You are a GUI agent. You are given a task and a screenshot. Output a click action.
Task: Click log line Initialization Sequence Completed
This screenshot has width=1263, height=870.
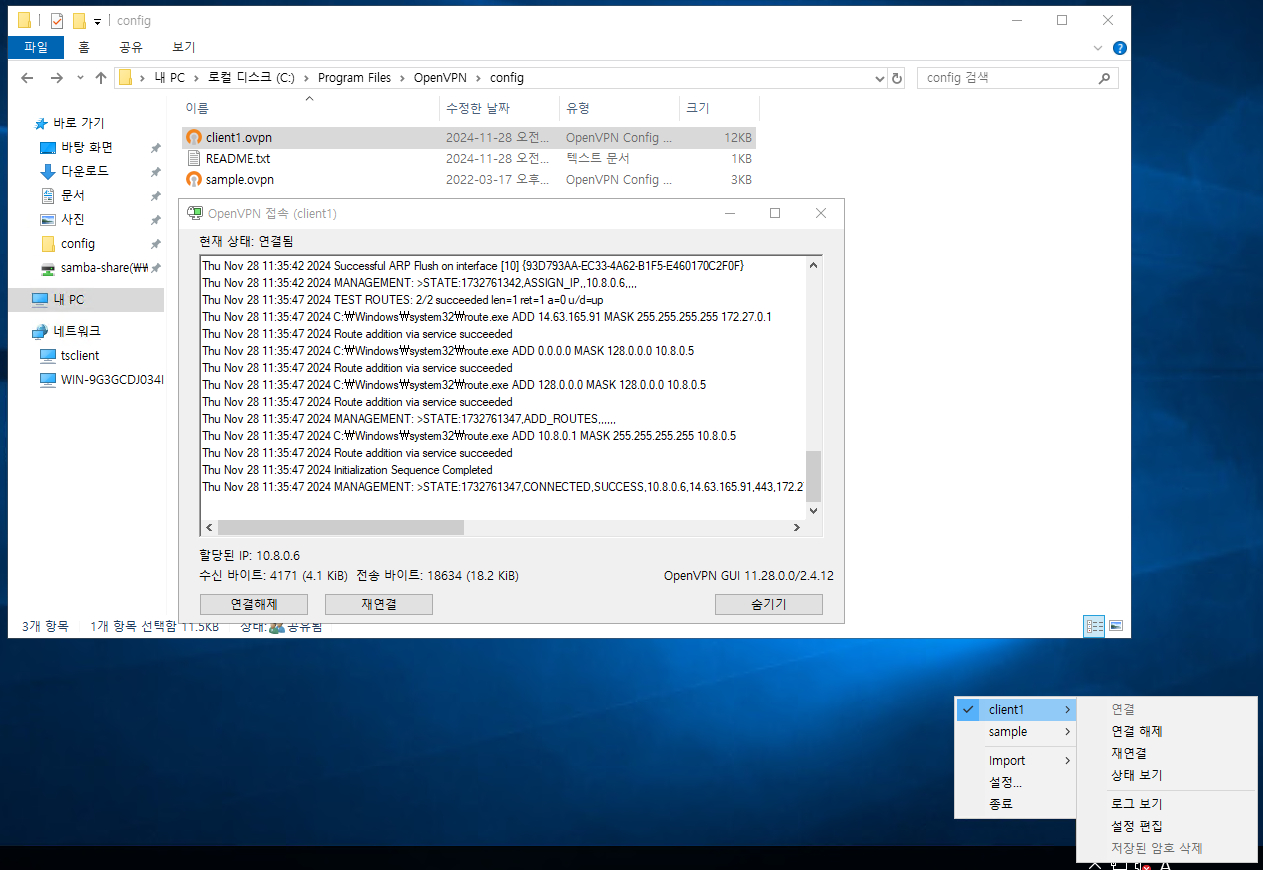[x=347, y=470]
